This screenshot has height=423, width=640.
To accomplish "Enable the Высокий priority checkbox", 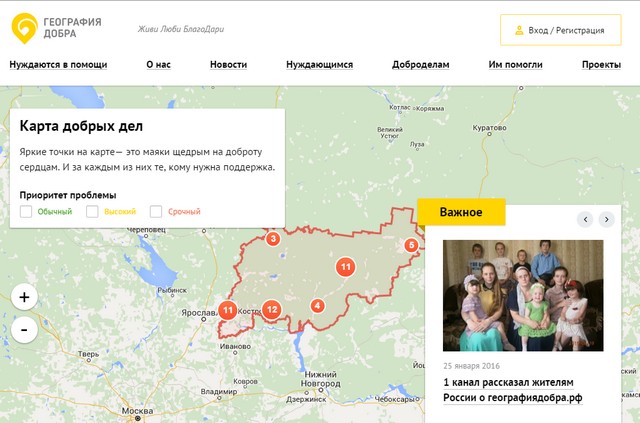I will pos(92,212).
